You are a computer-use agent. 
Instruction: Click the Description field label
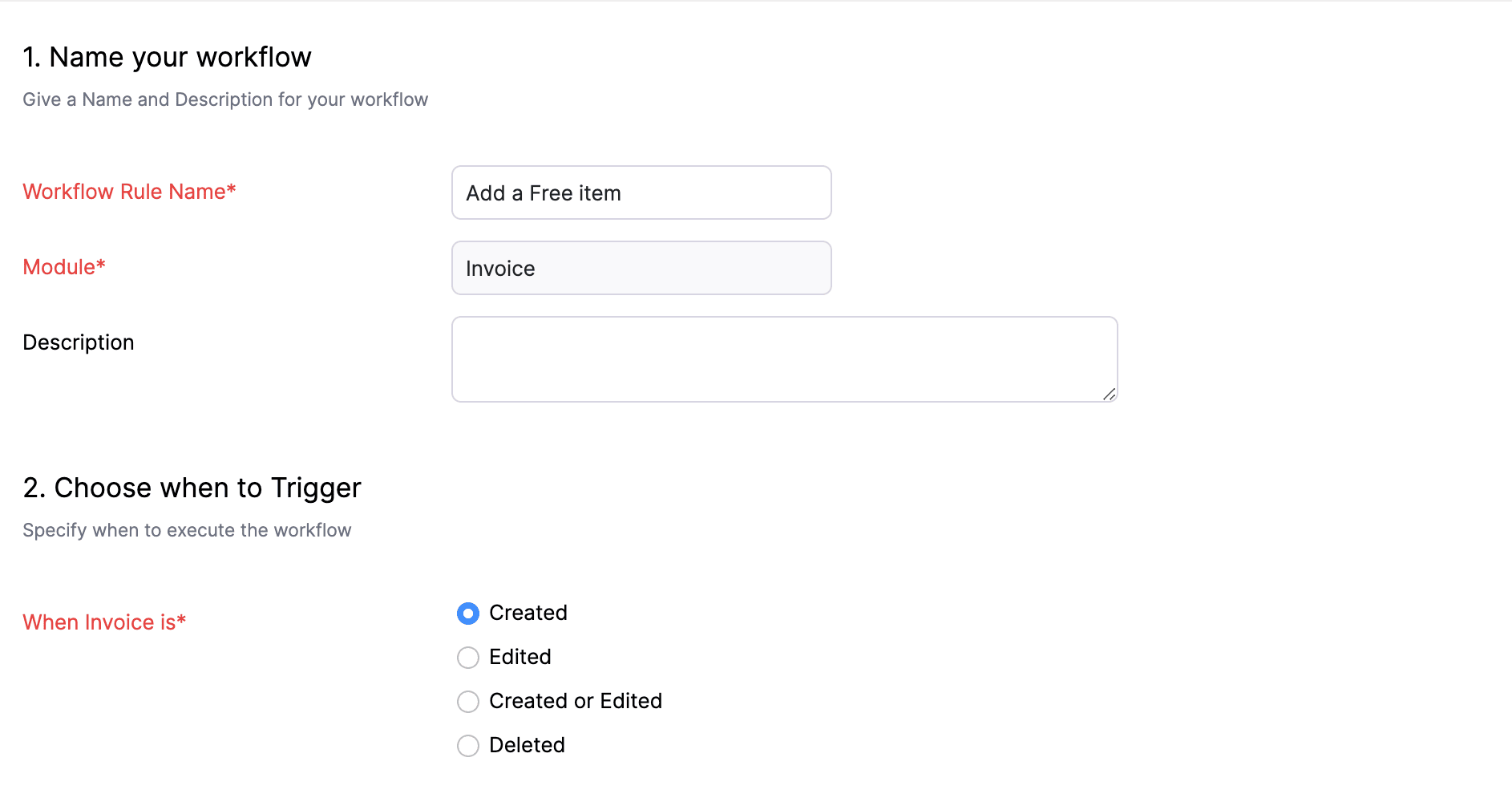(x=79, y=342)
